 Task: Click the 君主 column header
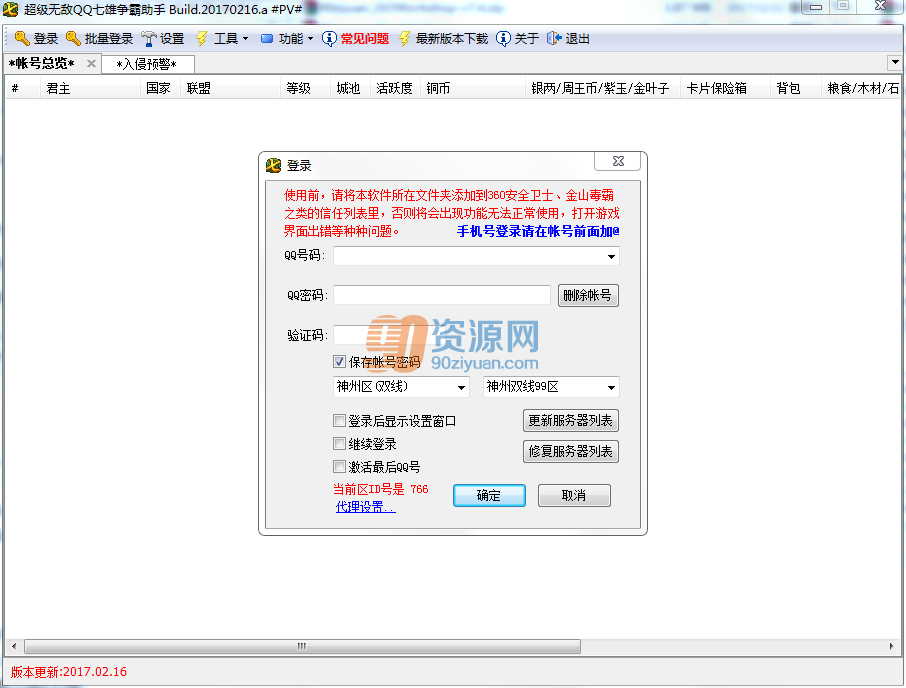click(x=90, y=88)
